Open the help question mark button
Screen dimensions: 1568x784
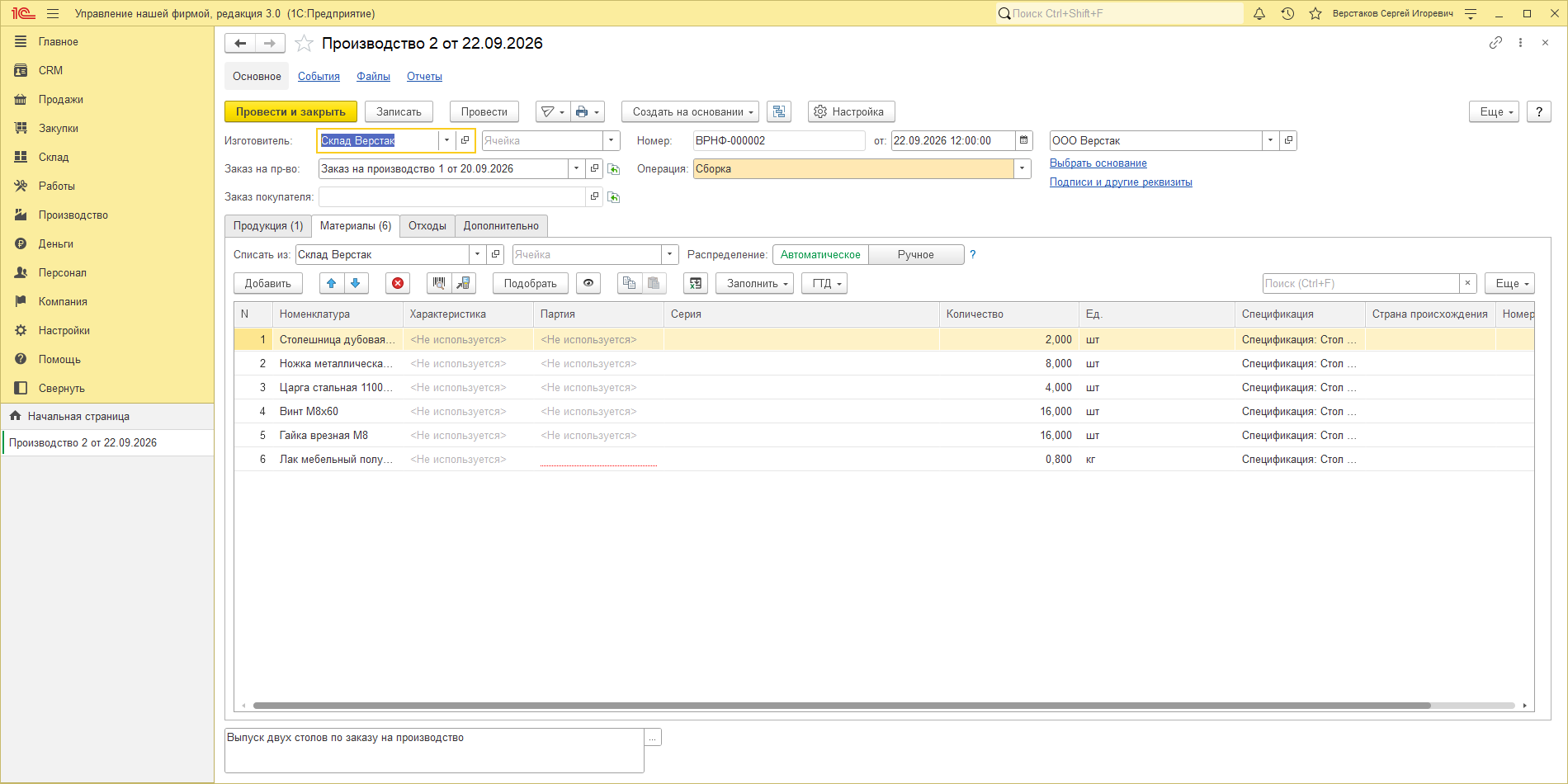point(1539,111)
